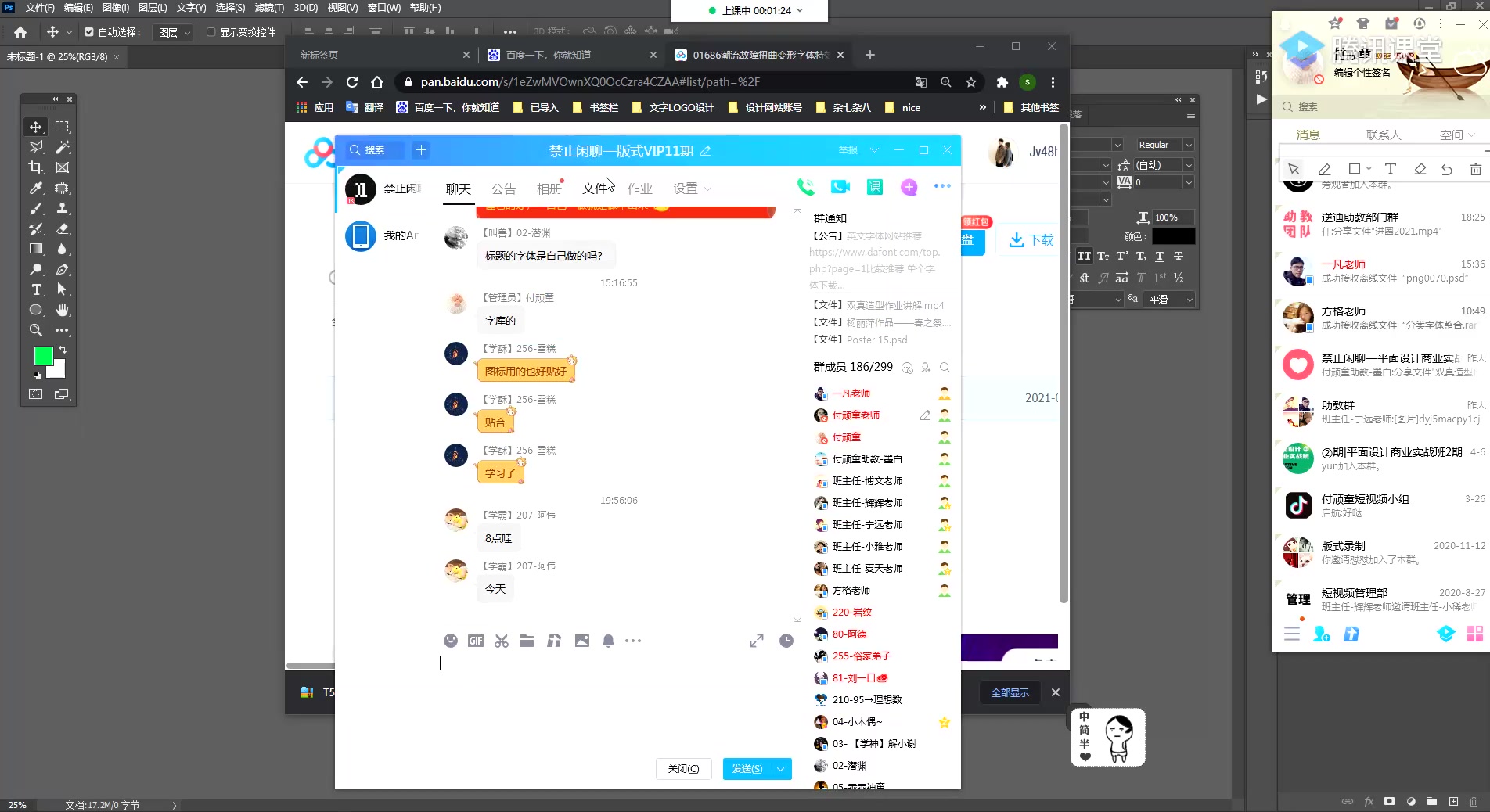The image size is (1490, 812).
Task: Open 文字LOGO设计 bookmark folder
Action: coord(673,107)
